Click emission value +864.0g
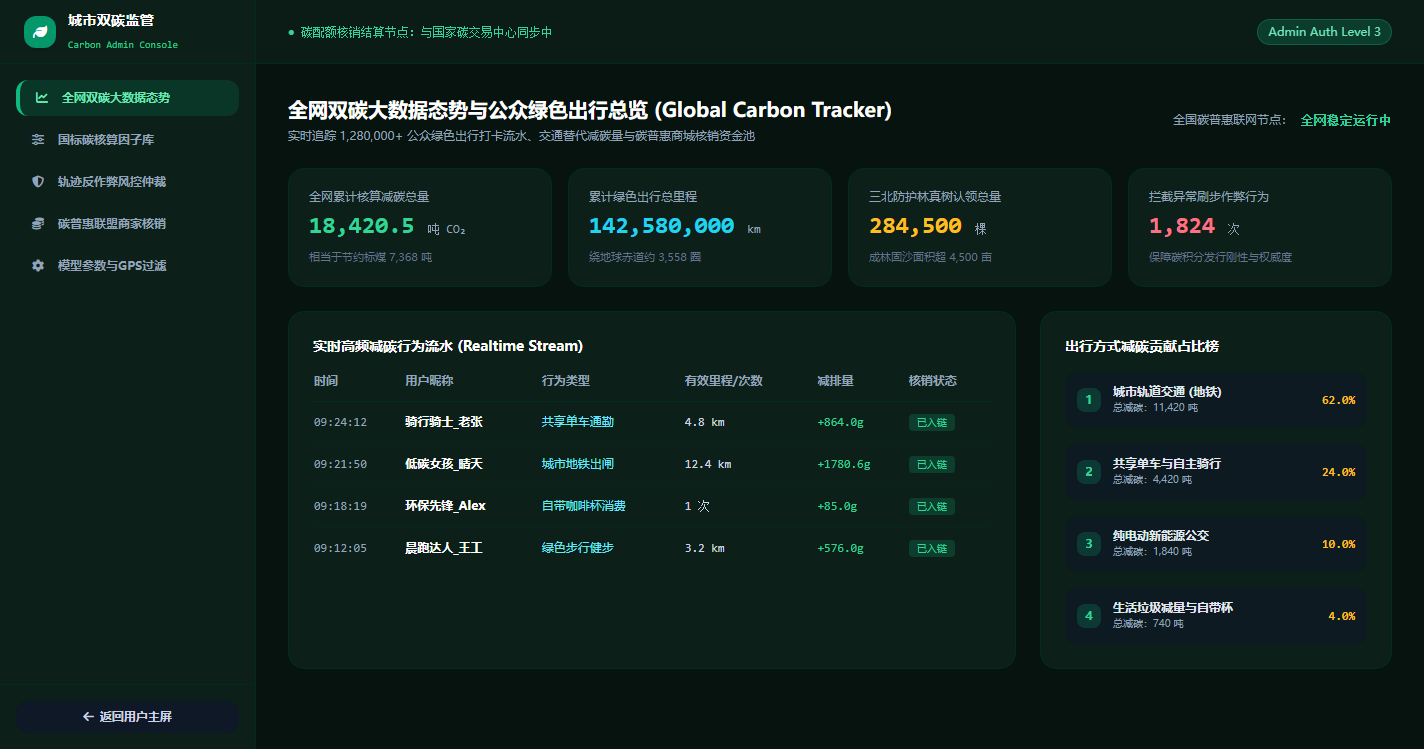The height and width of the screenshot is (749, 1424). pos(840,423)
